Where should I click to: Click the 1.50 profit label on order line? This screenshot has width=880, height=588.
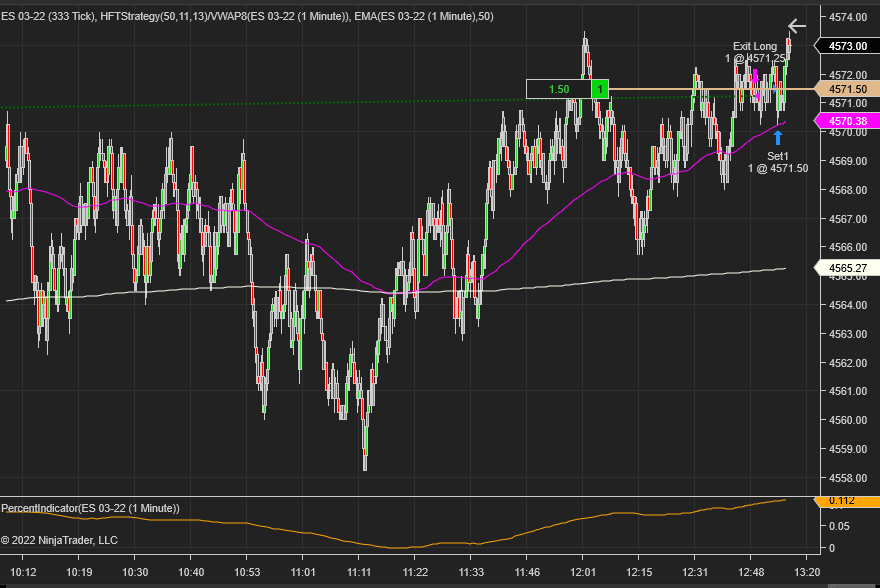[559, 89]
